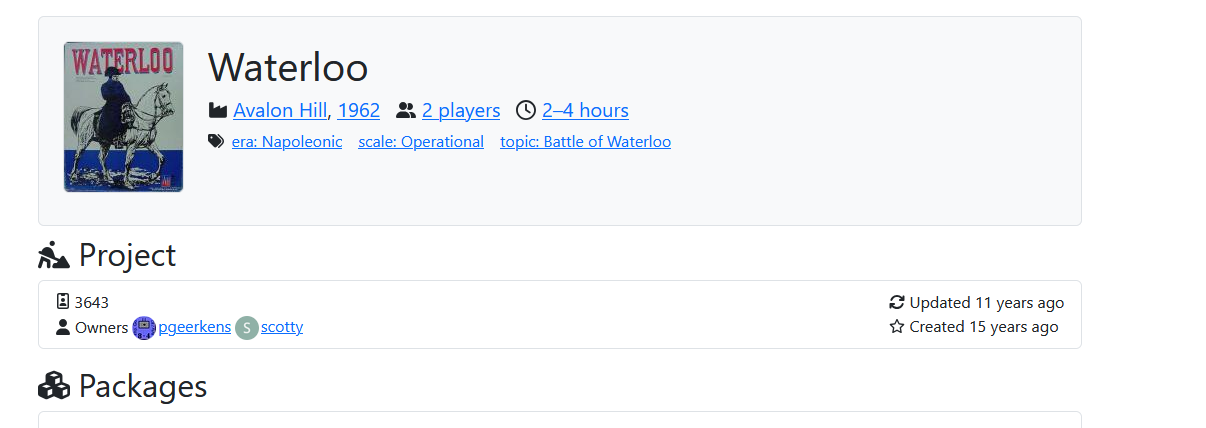
Task: Click the Updated refresh arrows icon
Action: point(897,302)
